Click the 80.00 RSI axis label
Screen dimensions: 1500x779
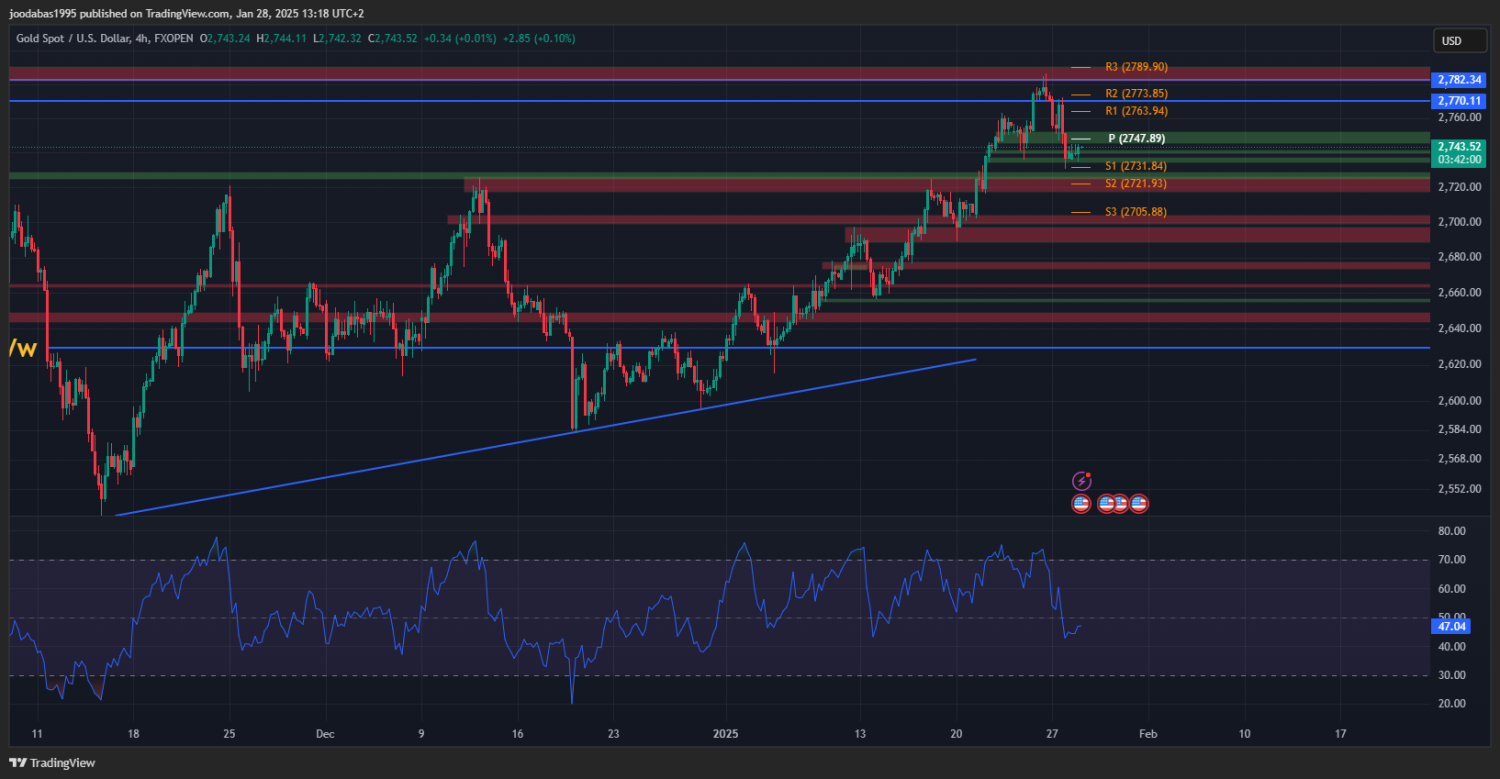point(1451,531)
